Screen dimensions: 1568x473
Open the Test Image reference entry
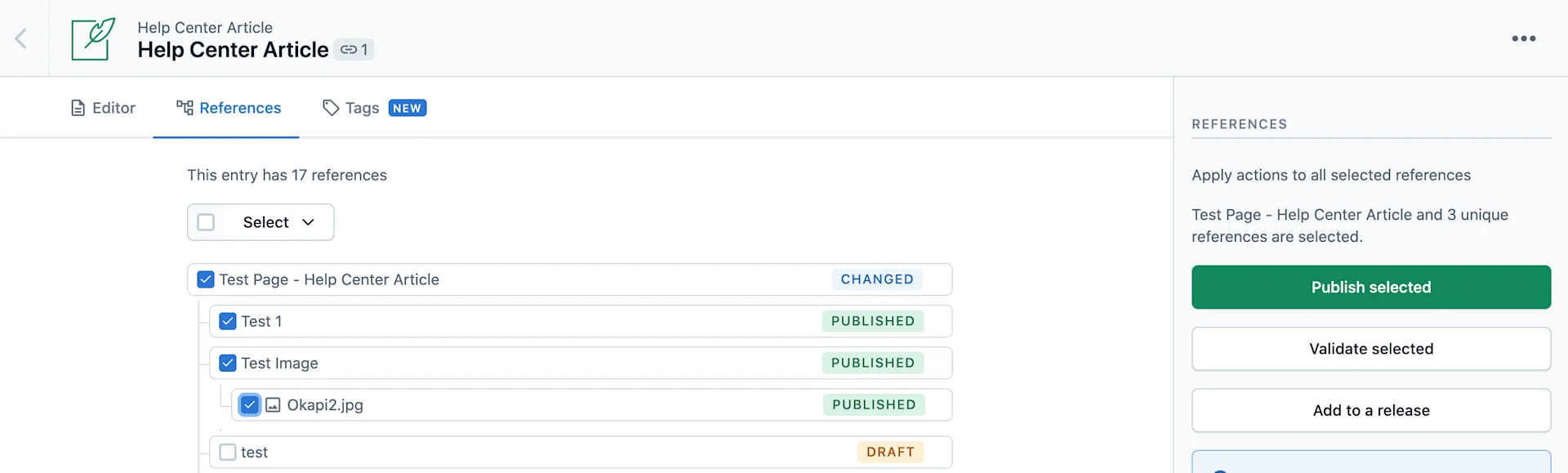point(581,363)
